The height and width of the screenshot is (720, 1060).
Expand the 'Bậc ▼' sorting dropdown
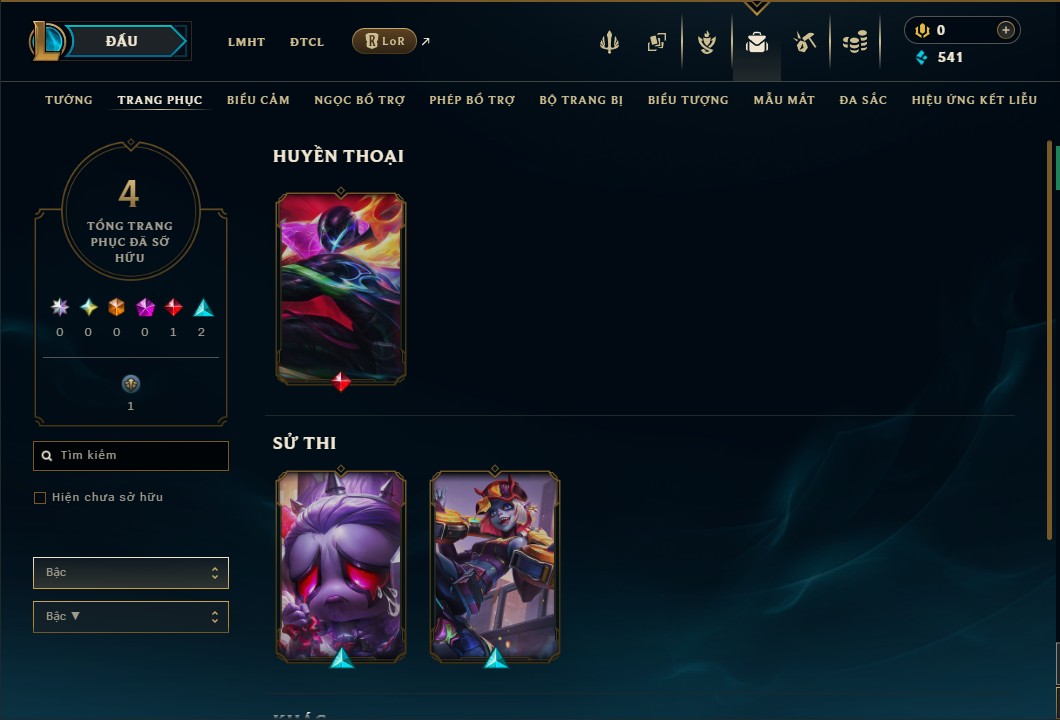coord(130,617)
